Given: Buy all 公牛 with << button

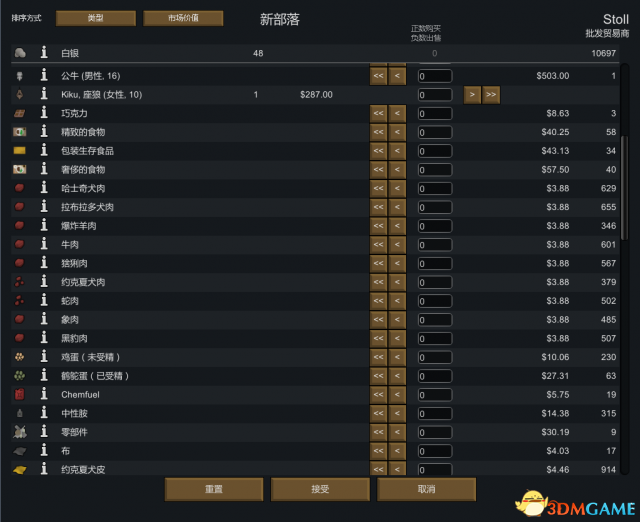Looking at the screenshot, I should pyautogui.click(x=378, y=76).
